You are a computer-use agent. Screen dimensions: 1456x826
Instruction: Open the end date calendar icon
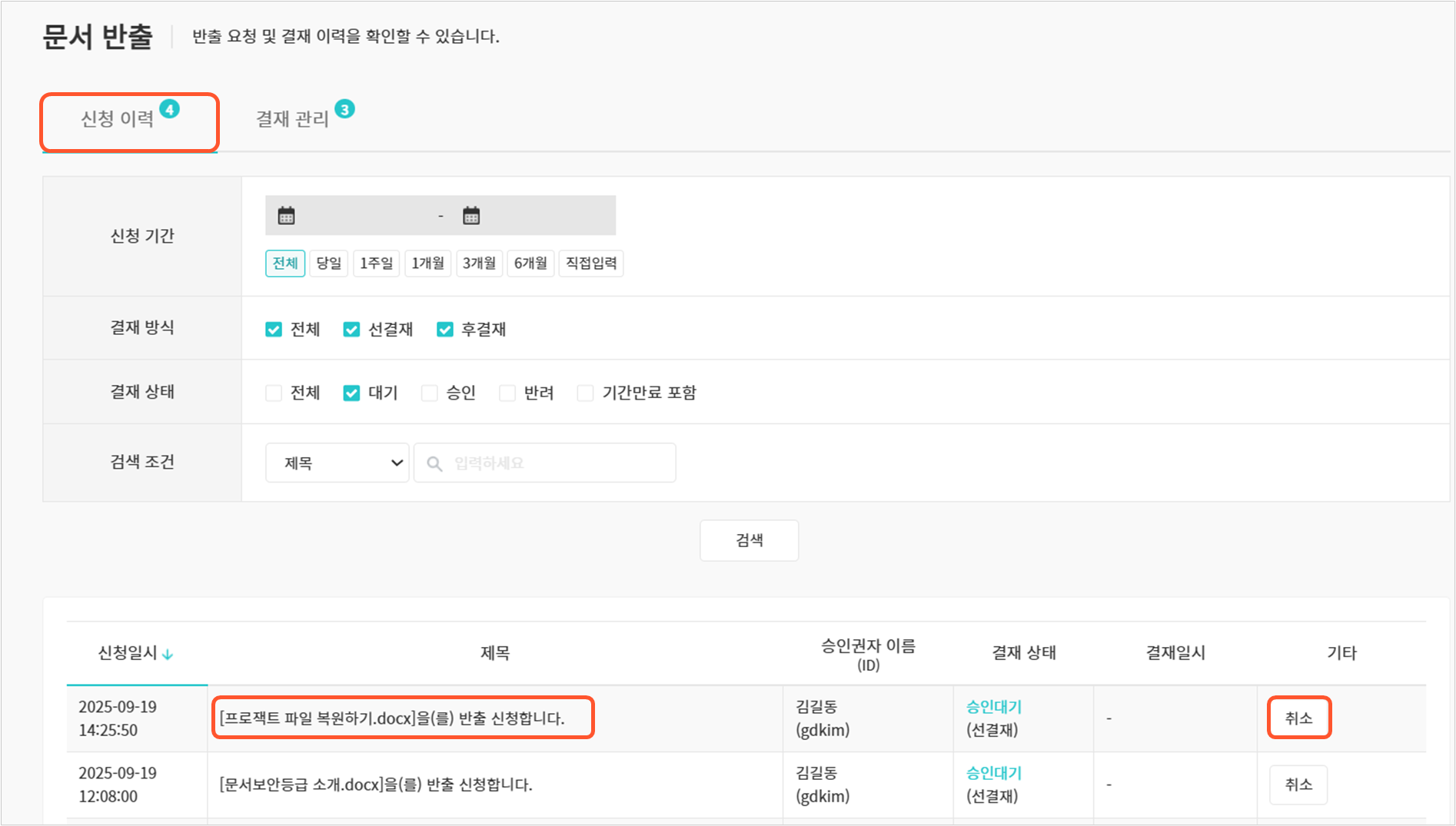pyautogui.click(x=471, y=216)
